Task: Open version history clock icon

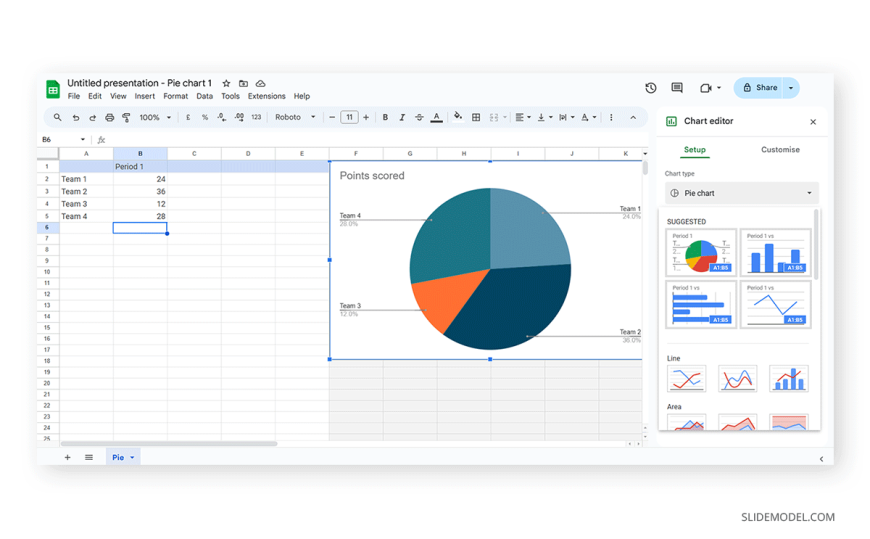Action: 651,88
